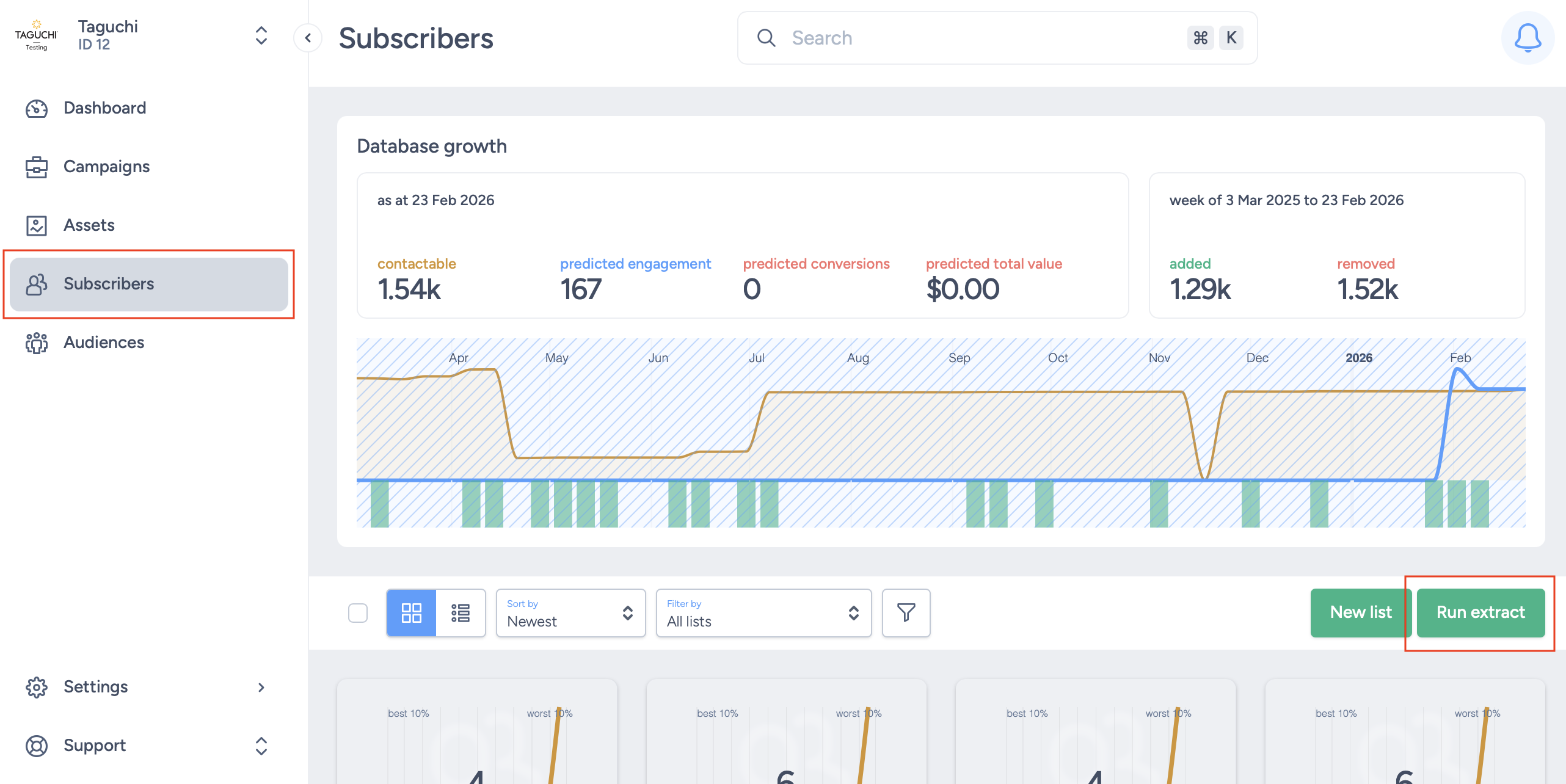
Task: Click the New list button
Action: pyautogui.click(x=1360, y=612)
